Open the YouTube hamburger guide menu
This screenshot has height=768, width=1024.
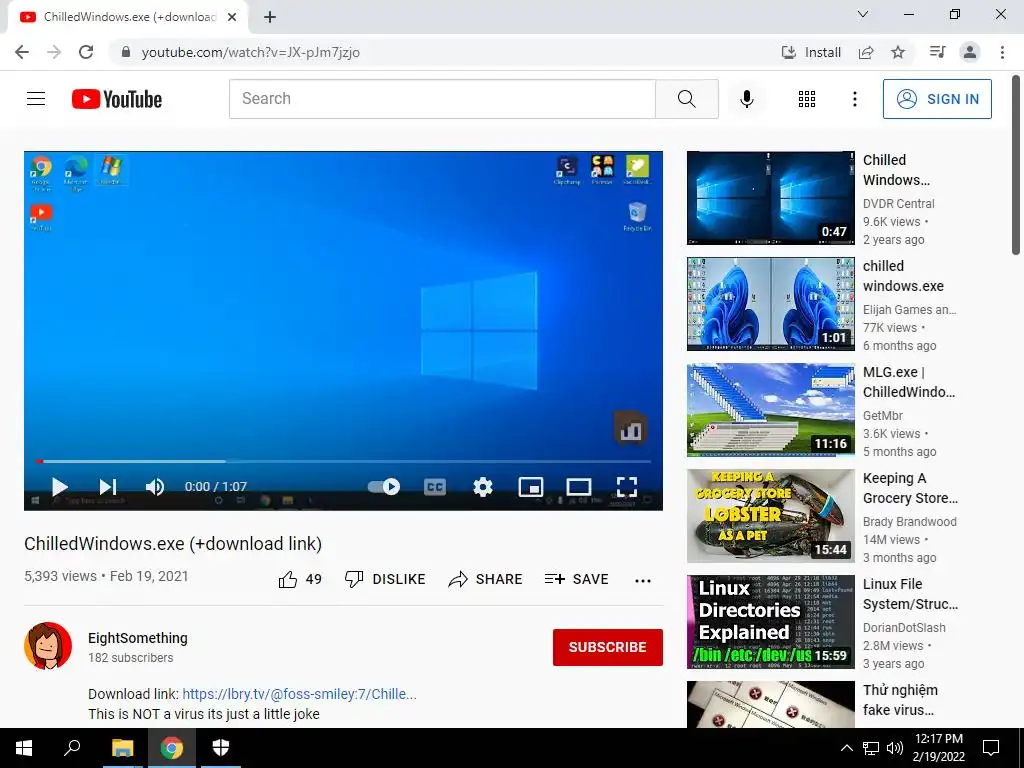tap(36, 99)
